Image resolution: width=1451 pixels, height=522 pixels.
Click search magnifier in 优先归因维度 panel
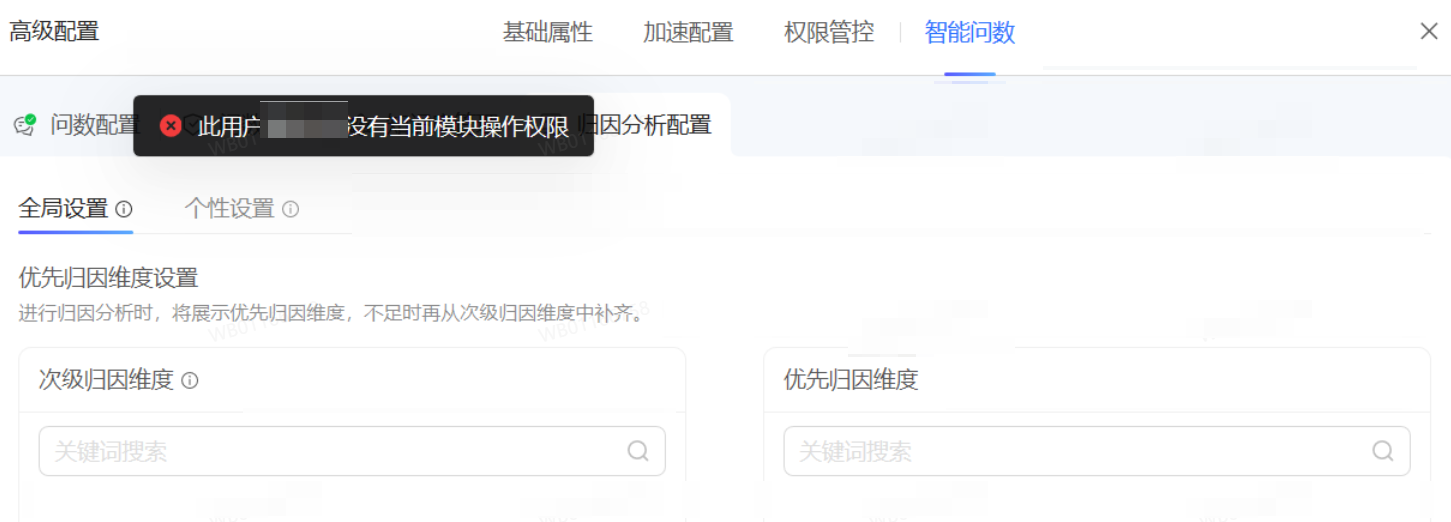(x=1383, y=451)
